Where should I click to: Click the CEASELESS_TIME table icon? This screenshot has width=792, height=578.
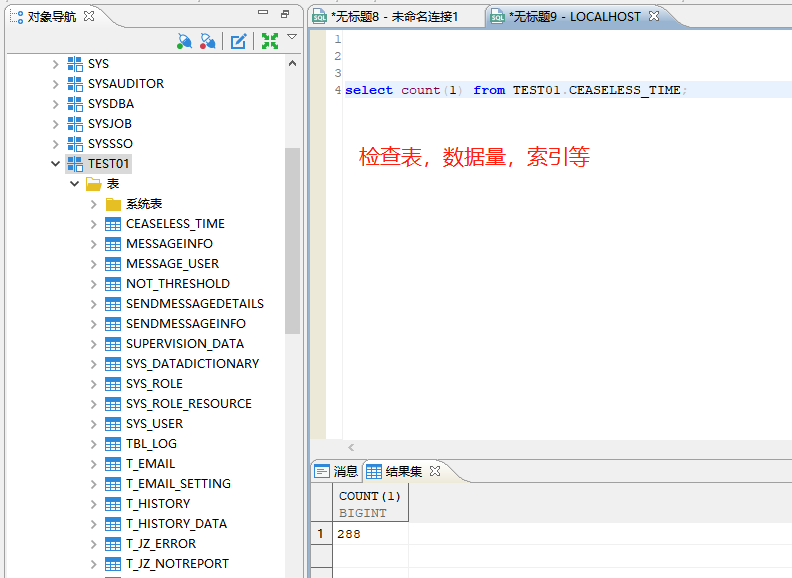(x=113, y=224)
